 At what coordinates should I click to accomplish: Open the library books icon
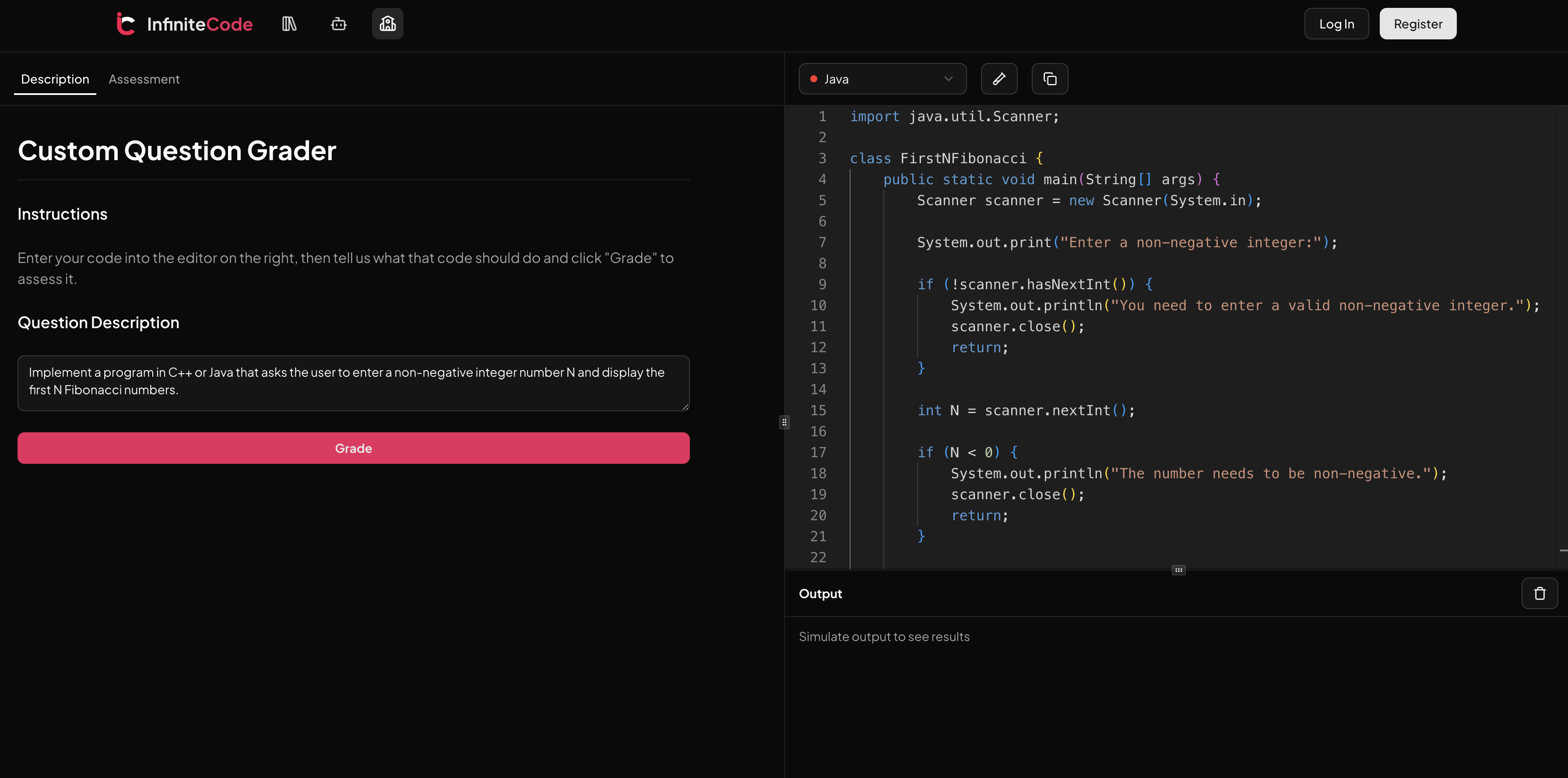pos(289,24)
